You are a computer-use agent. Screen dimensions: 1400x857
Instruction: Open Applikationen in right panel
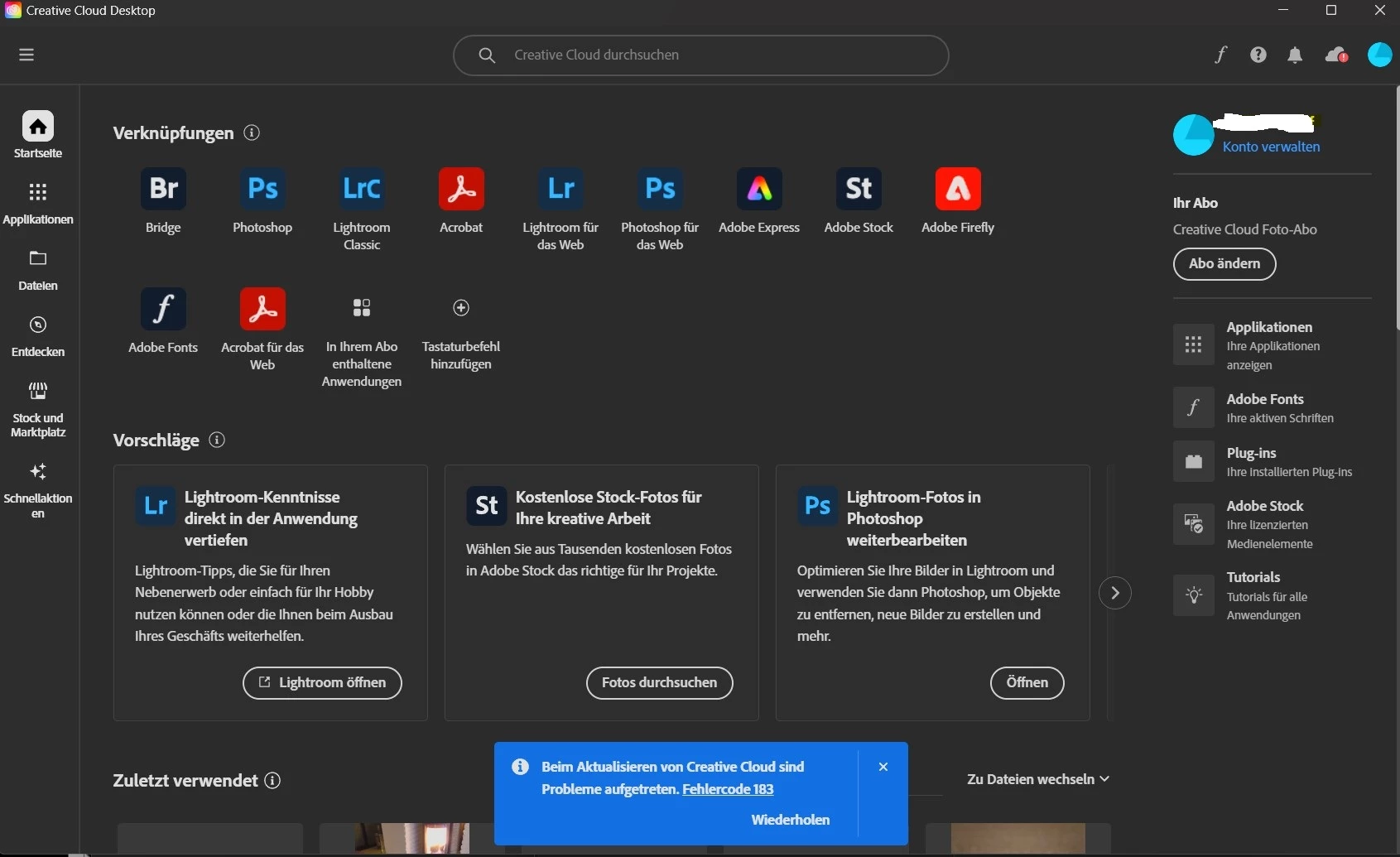click(x=1272, y=345)
